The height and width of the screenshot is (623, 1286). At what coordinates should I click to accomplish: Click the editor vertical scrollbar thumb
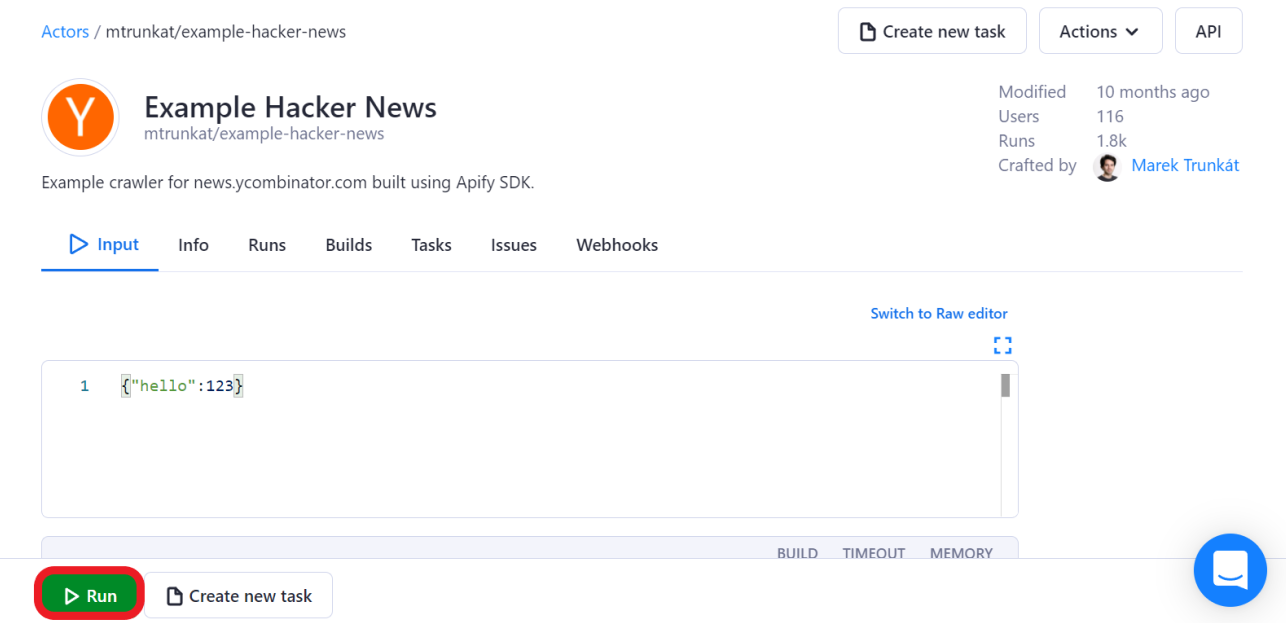coord(1005,385)
